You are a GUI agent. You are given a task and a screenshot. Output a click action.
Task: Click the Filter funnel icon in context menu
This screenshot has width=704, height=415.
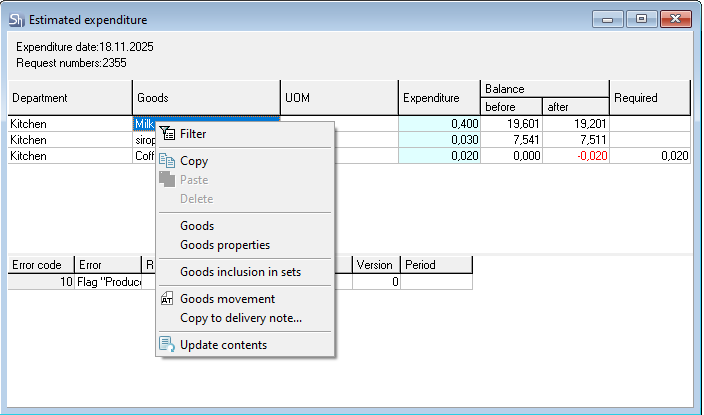point(167,134)
